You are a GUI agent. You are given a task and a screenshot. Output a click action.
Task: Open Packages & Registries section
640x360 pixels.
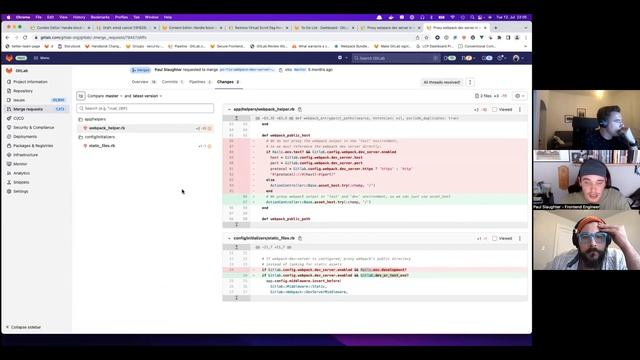point(33,146)
